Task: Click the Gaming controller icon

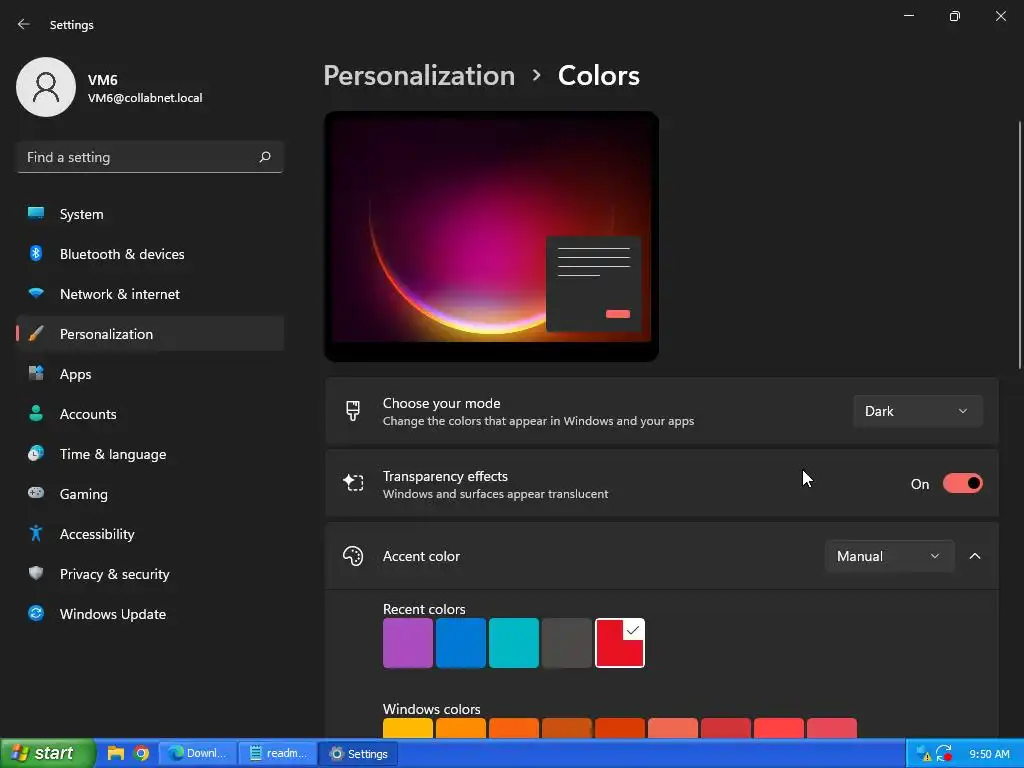Action: tap(36, 493)
